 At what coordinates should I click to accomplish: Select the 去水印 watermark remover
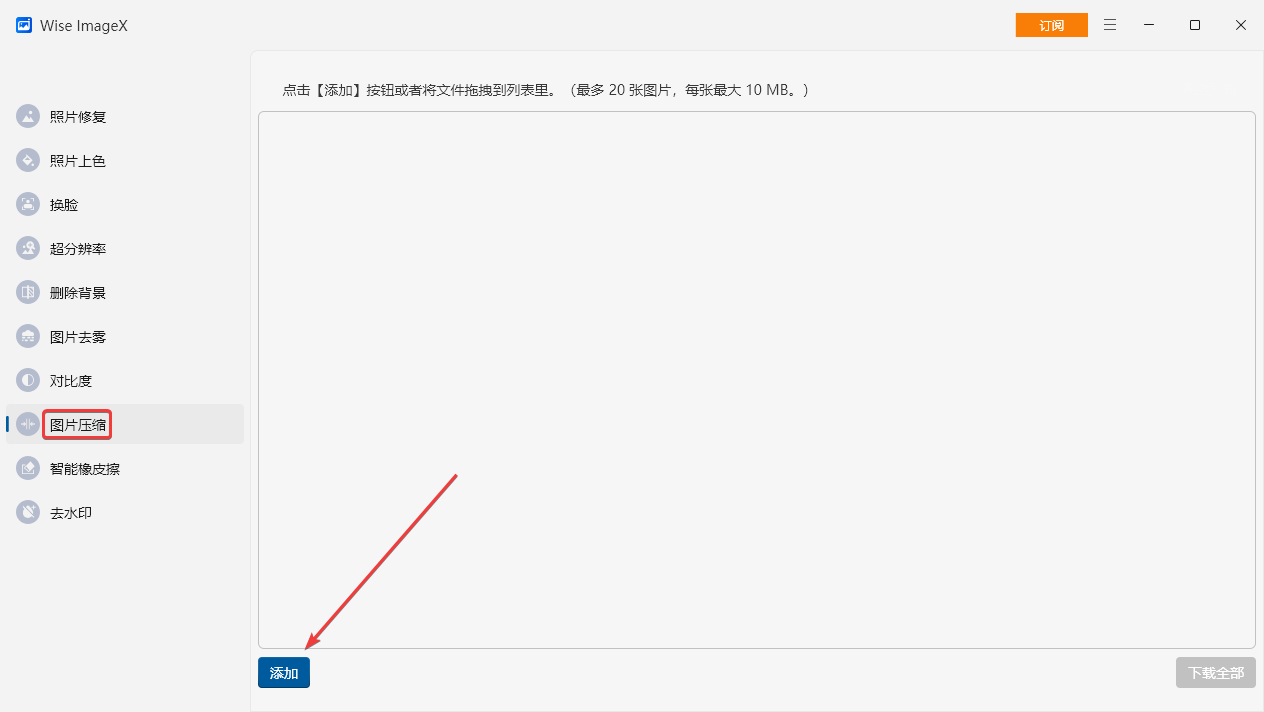coord(70,512)
